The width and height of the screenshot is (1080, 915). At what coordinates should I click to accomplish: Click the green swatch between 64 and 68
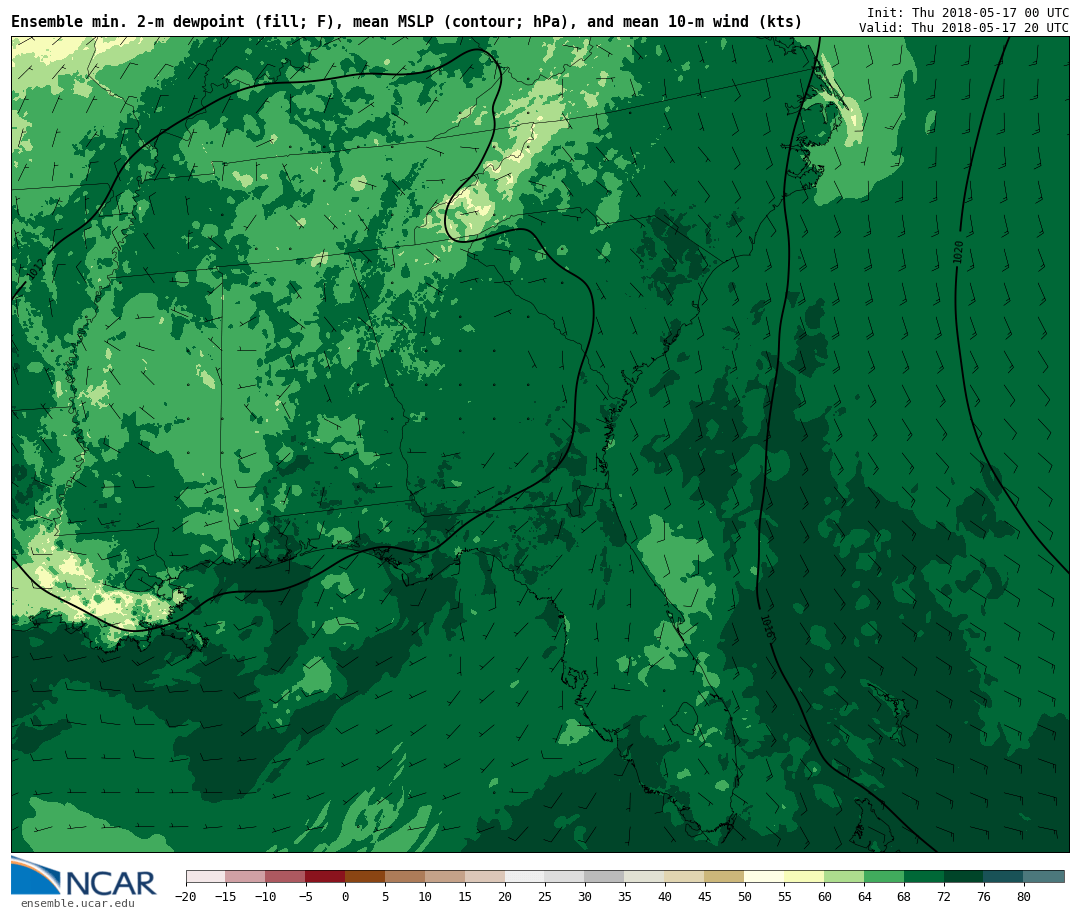pos(884,876)
